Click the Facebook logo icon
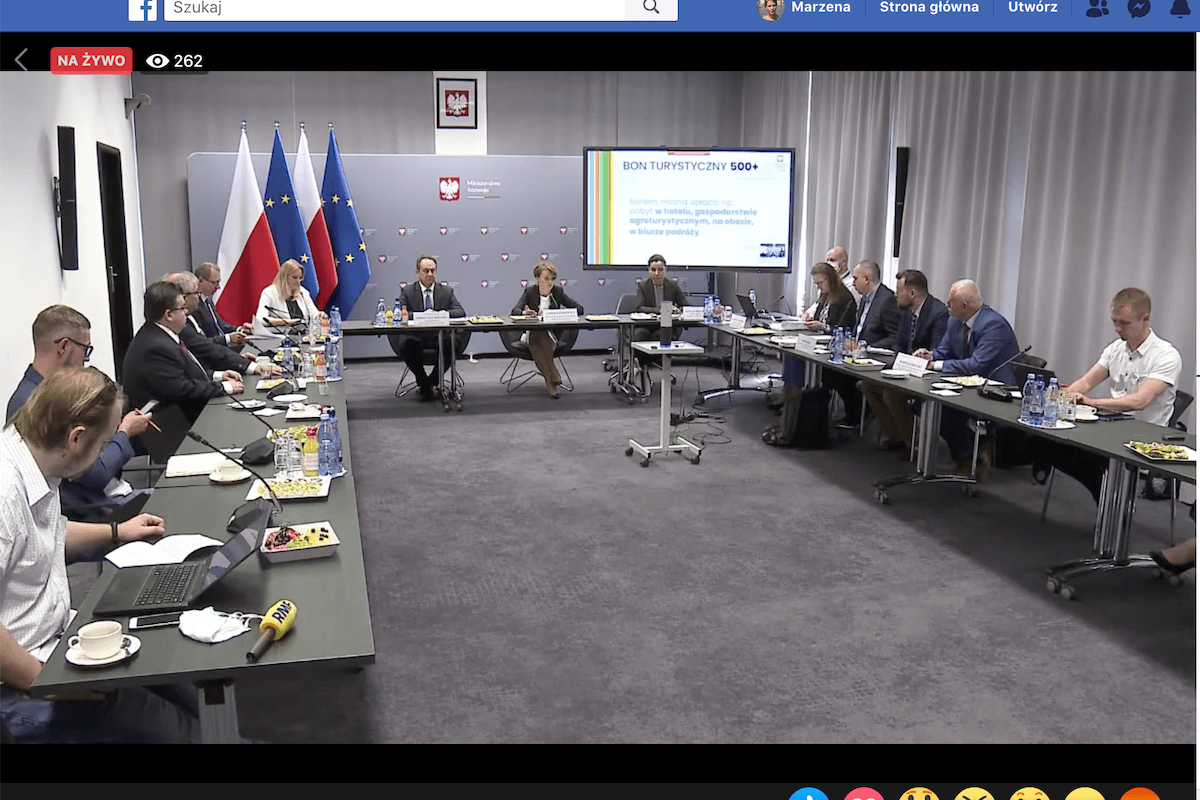The height and width of the screenshot is (800, 1200). pos(143,9)
